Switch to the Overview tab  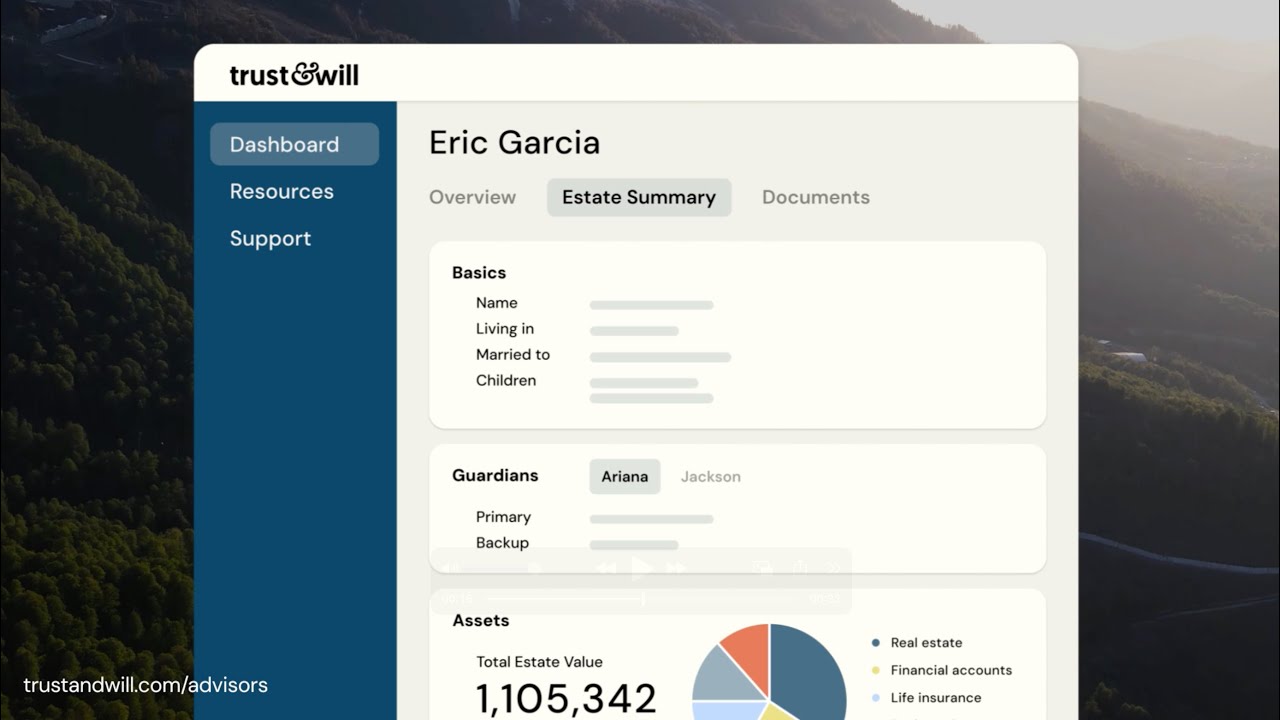(472, 197)
